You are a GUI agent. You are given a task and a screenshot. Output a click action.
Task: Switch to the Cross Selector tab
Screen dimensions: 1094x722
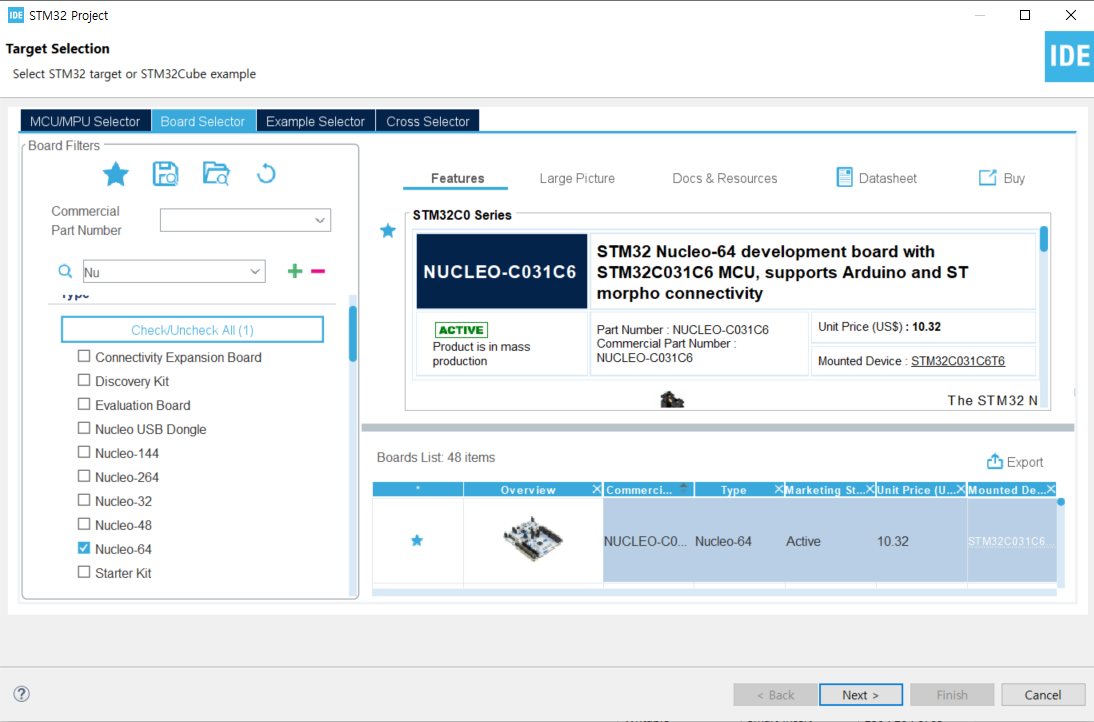pos(428,121)
